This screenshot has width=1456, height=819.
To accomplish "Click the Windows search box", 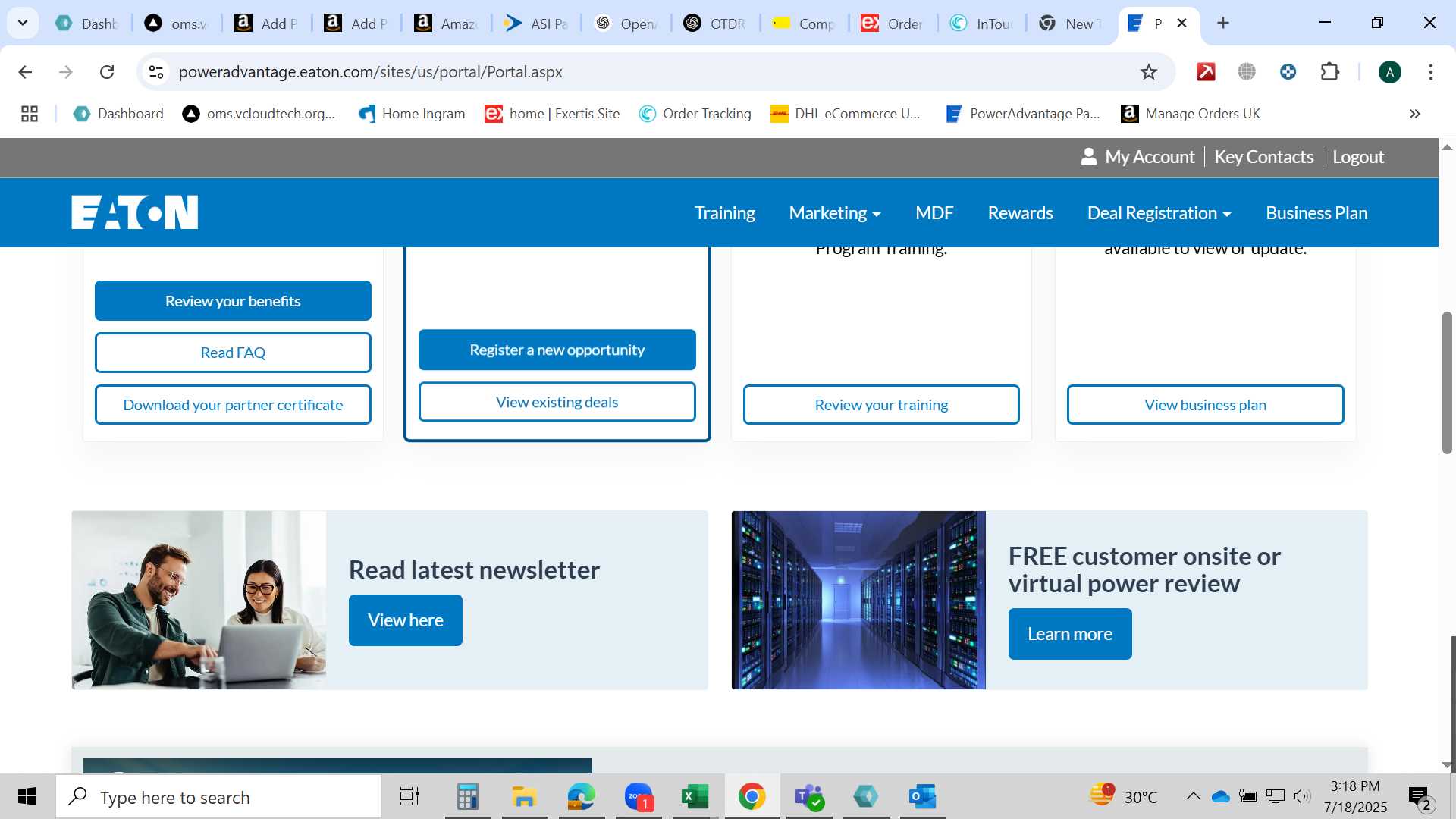I will 218,797.
